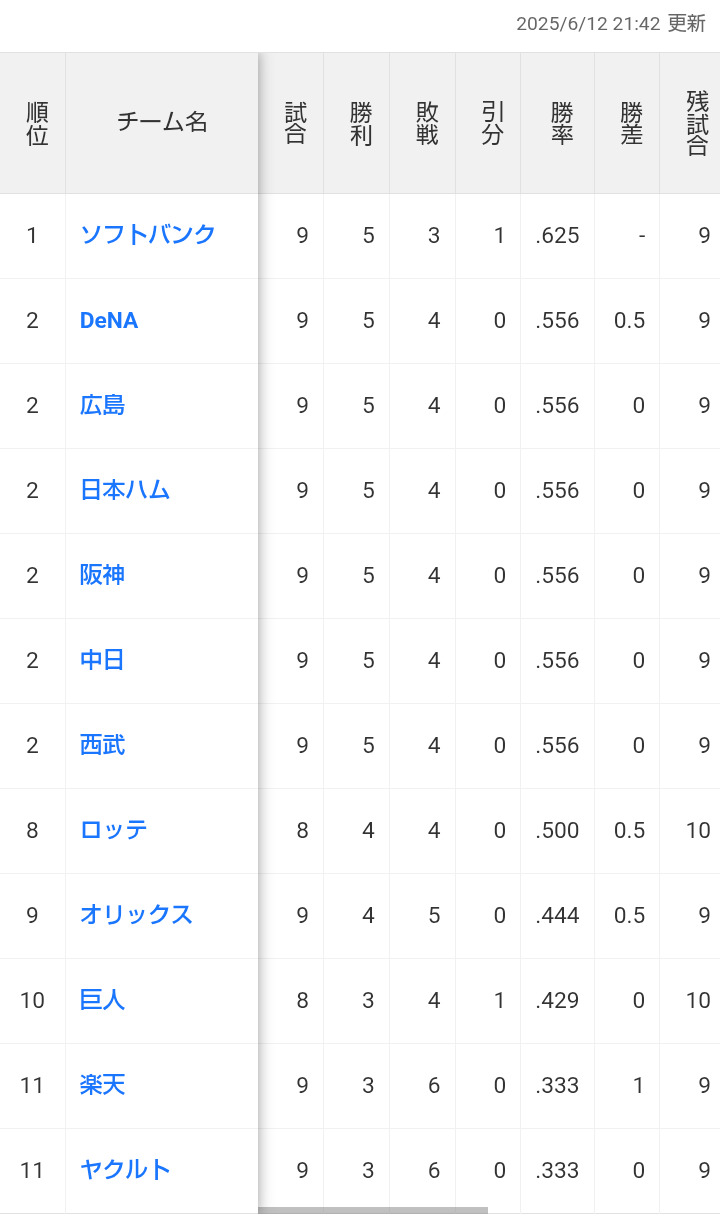Click the チーム名 column header
The width and height of the screenshot is (720, 1226).
(162, 123)
